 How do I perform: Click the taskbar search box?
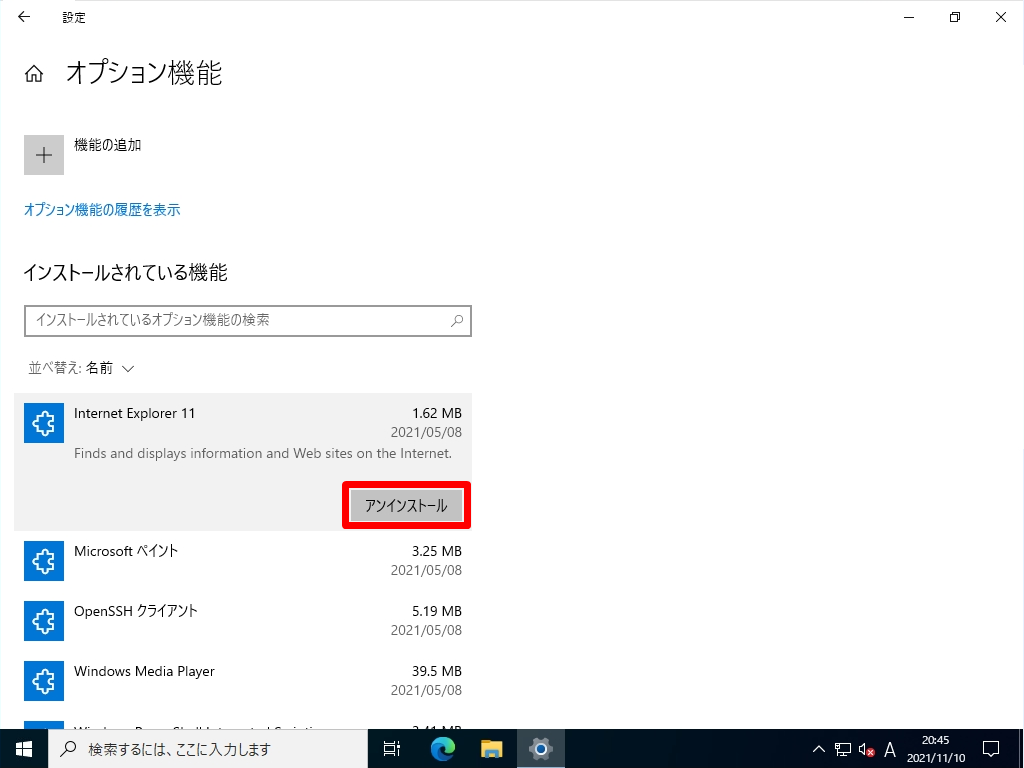click(208, 748)
